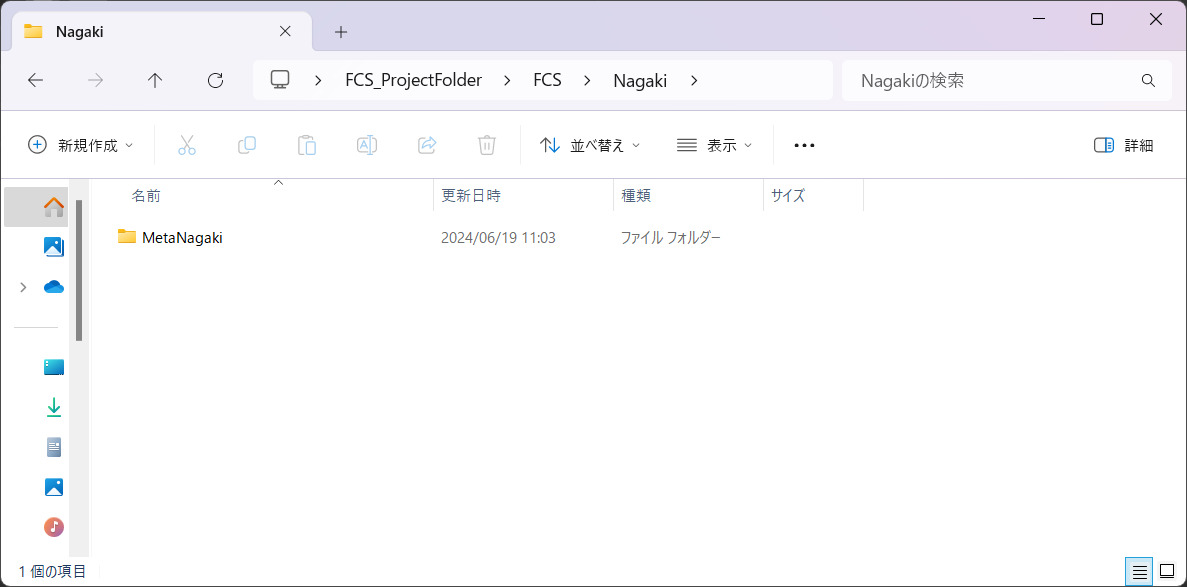Open the Music folder sidebar icon

click(54, 526)
